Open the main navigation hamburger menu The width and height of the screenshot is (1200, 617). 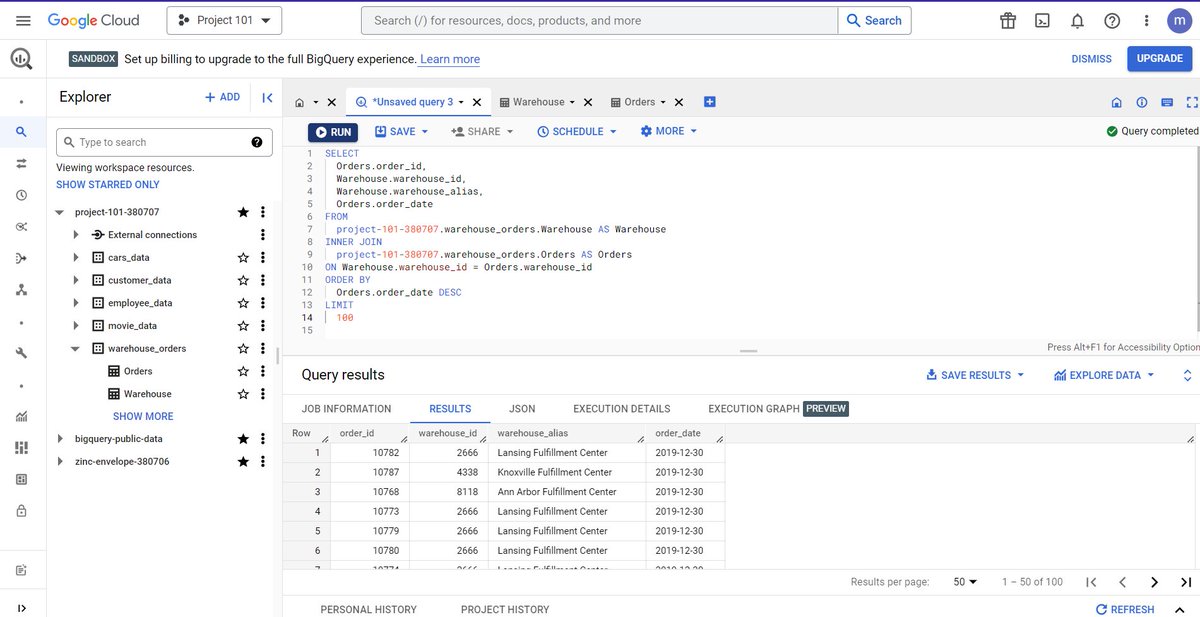pos(24,20)
